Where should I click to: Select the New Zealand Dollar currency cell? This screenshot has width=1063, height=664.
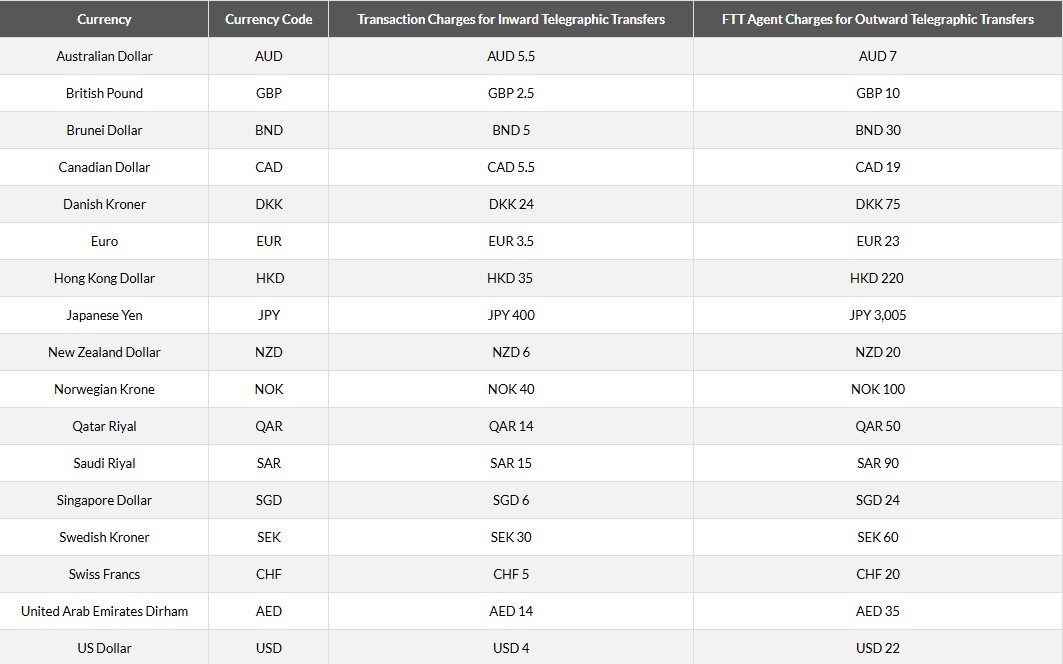click(x=104, y=352)
